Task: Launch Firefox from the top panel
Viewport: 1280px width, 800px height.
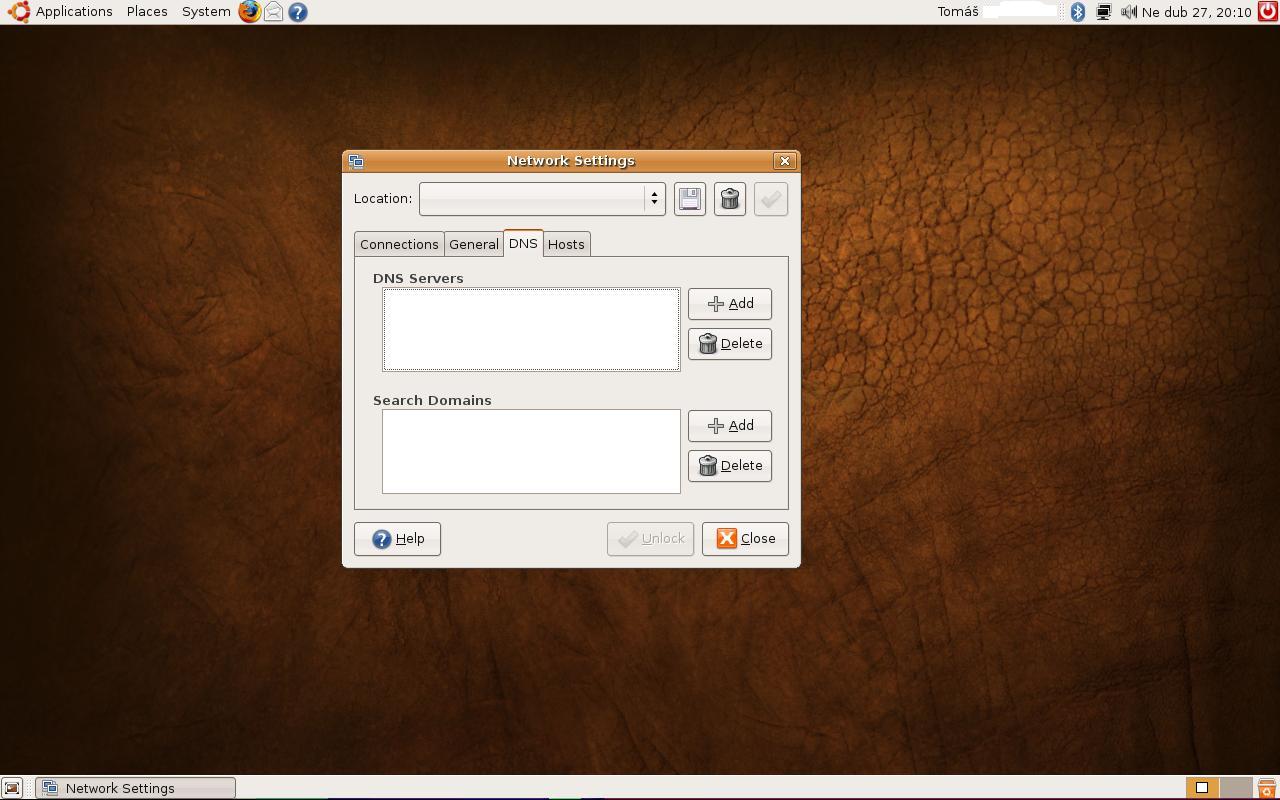Action: [x=249, y=12]
